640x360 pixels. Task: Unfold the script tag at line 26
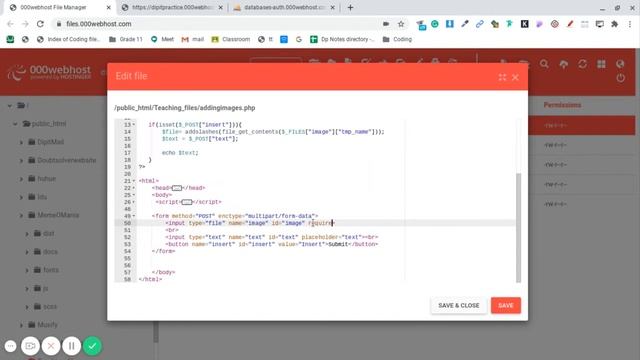point(187,202)
